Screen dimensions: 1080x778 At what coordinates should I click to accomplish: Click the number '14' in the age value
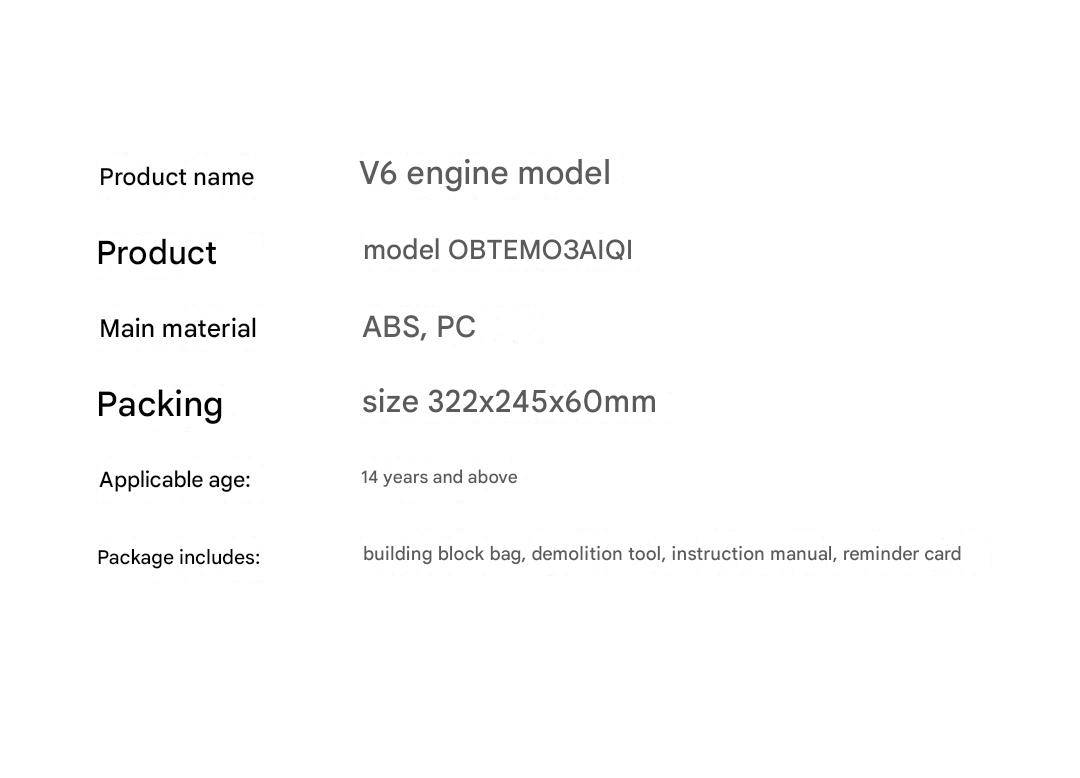tap(369, 477)
